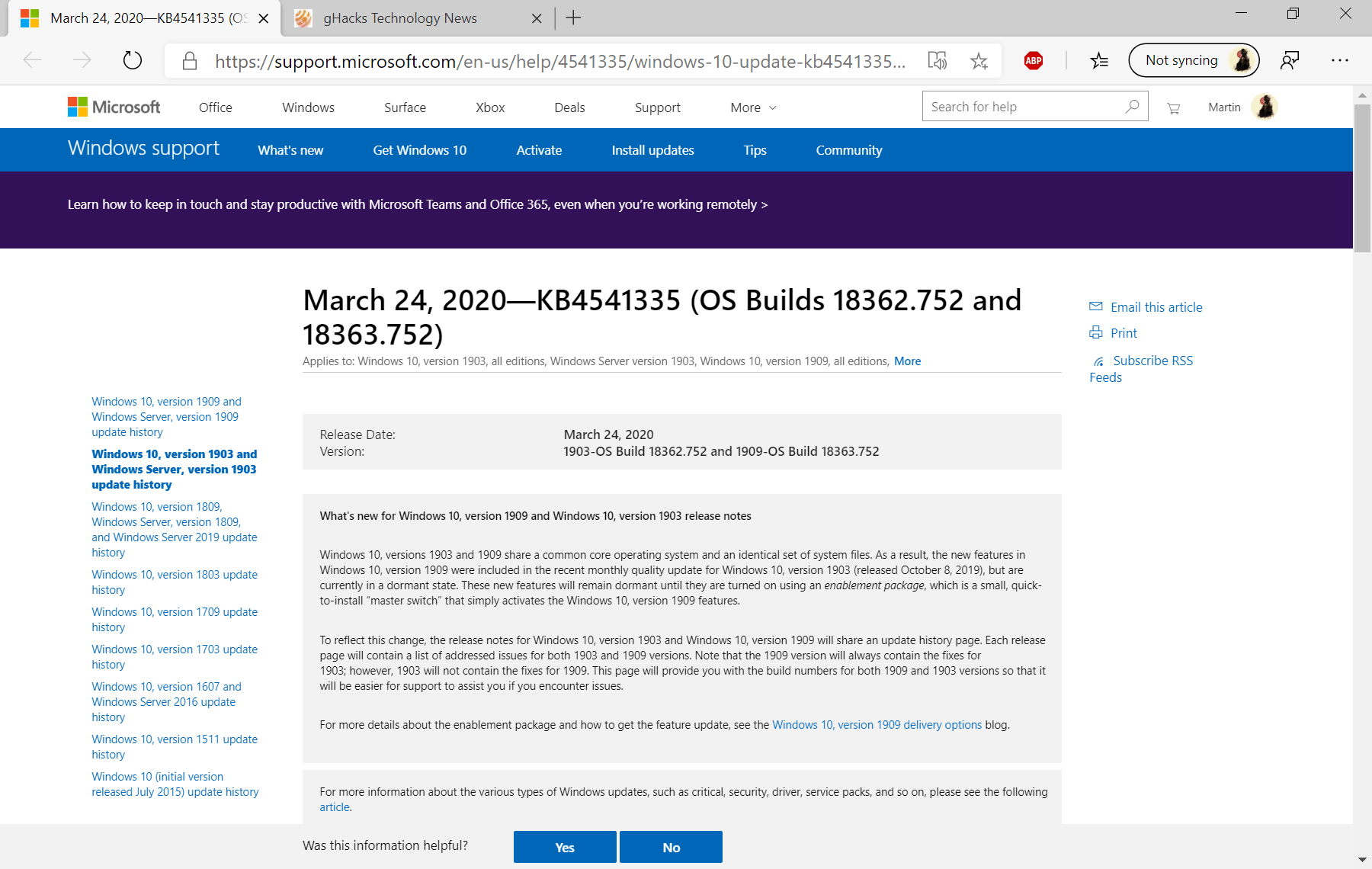Open Windows 10 initial version update history
This screenshot has width=1372, height=869.
coord(175,784)
